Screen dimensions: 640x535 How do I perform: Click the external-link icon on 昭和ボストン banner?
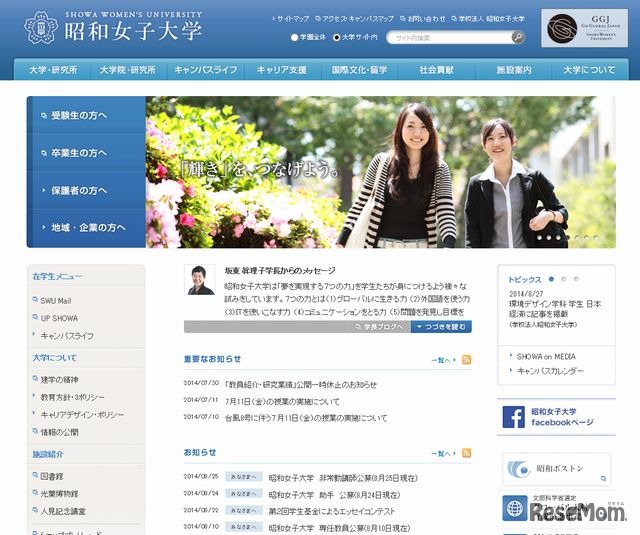(x=603, y=478)
